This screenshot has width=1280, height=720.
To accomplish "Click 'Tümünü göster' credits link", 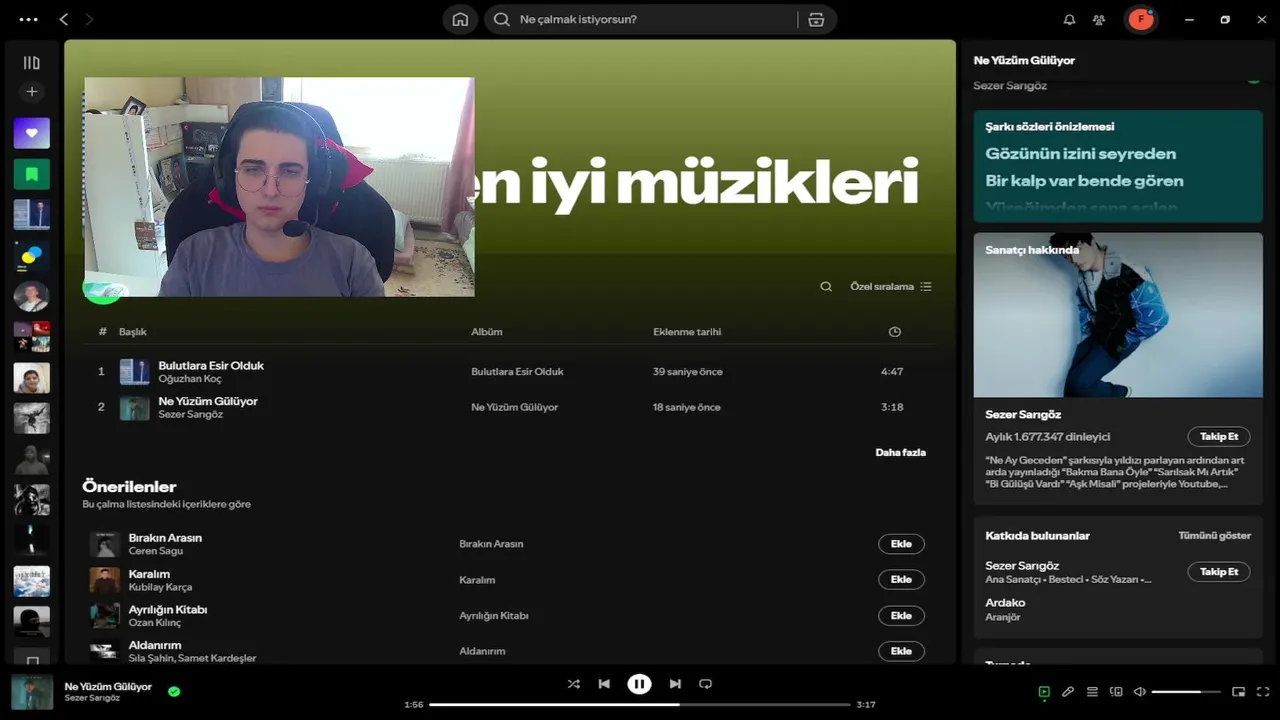I will click(x=1215, y=536).
